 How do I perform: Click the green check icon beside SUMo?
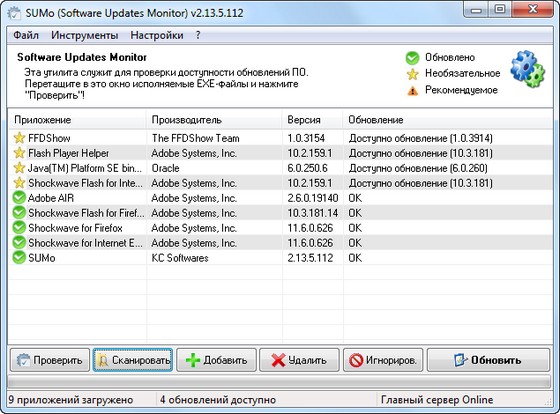(x=19, y=258)
